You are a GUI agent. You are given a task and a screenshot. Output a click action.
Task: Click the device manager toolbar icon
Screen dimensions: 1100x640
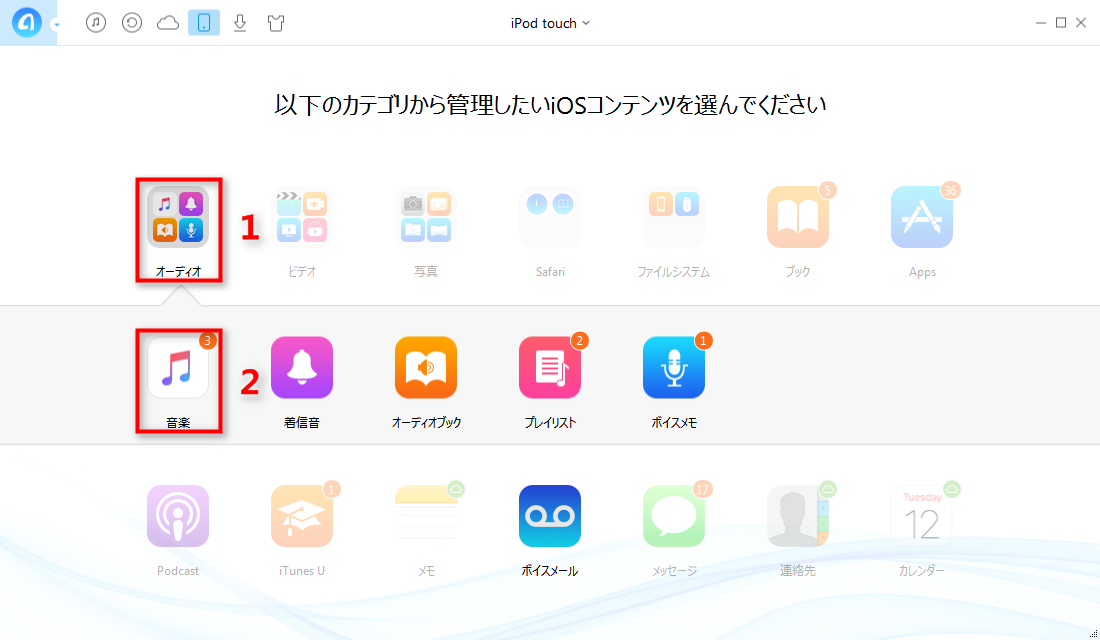pyautogui.click(x=204, y=23)
